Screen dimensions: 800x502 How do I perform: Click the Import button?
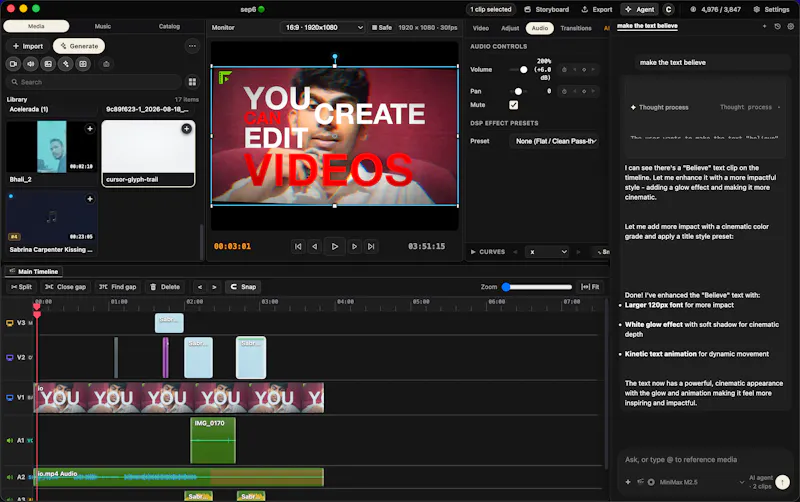pyautogui.click(x=28, y=46)
